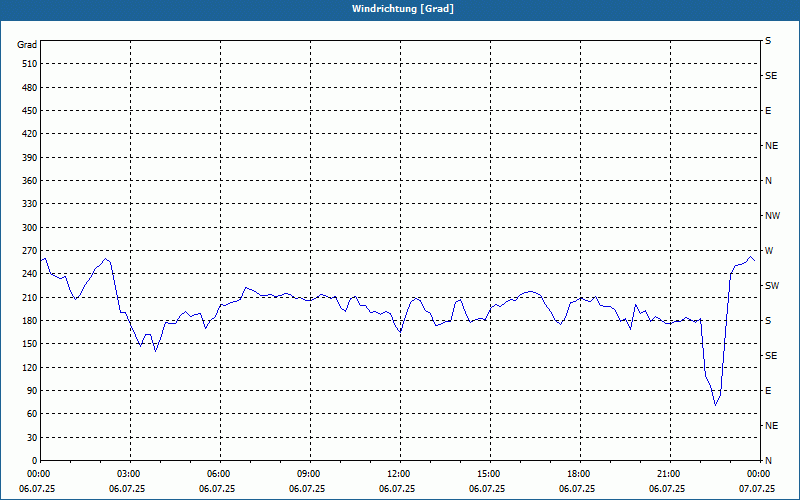
Task: Select SE compass label beside the 480 gridline
Action: coord(771,76)
